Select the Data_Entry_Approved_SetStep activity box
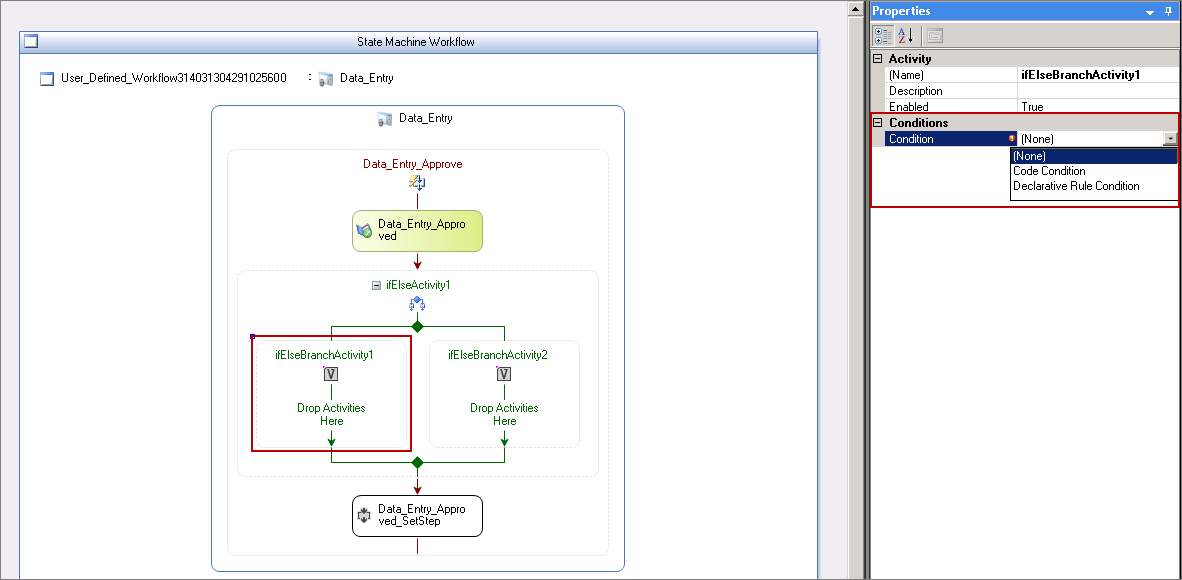This screenshot has height=580, width=1182. click(418, 516)
